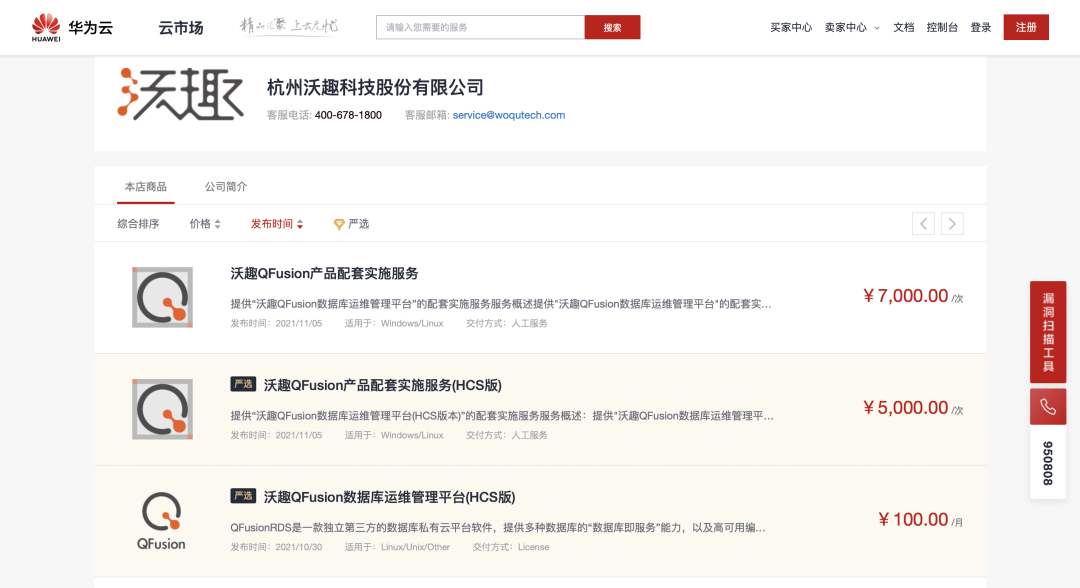Viewport: 1080px width, 588px height.
Task: Open the 文档 documentation link
Action: coord(904,28)
